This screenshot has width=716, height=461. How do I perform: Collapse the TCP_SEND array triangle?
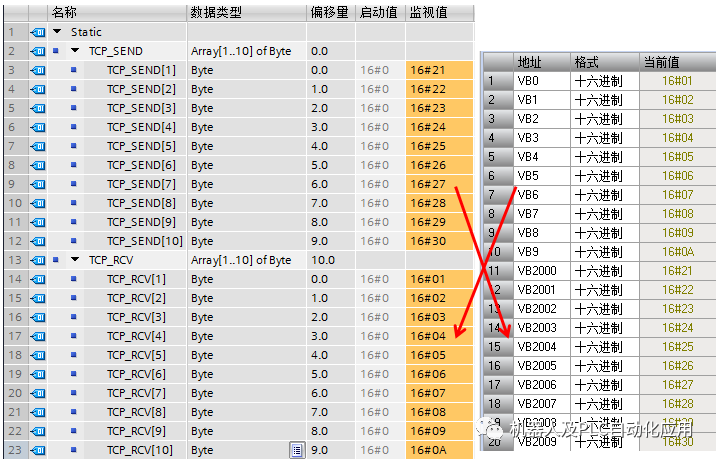[x=75, y=51]
